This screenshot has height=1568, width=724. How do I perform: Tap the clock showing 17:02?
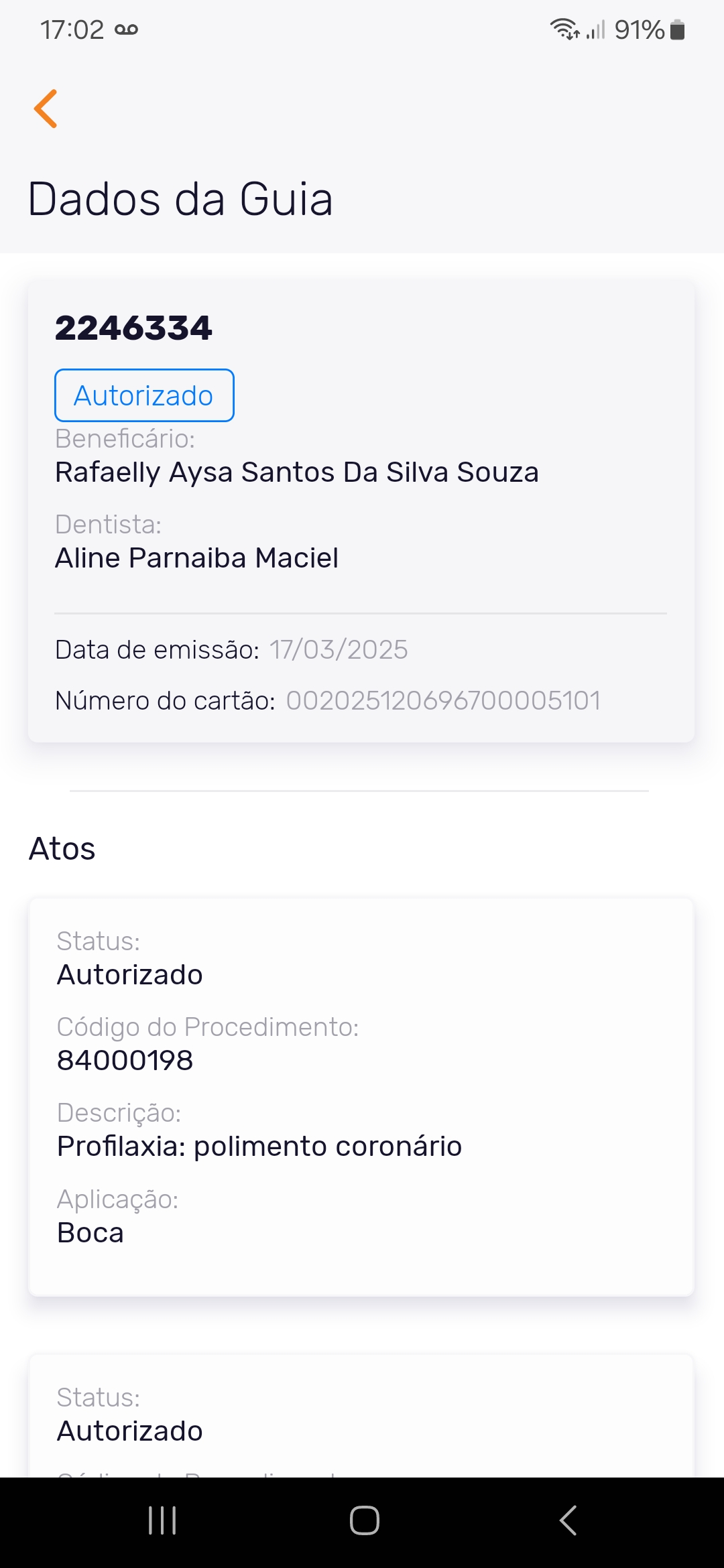72,29
